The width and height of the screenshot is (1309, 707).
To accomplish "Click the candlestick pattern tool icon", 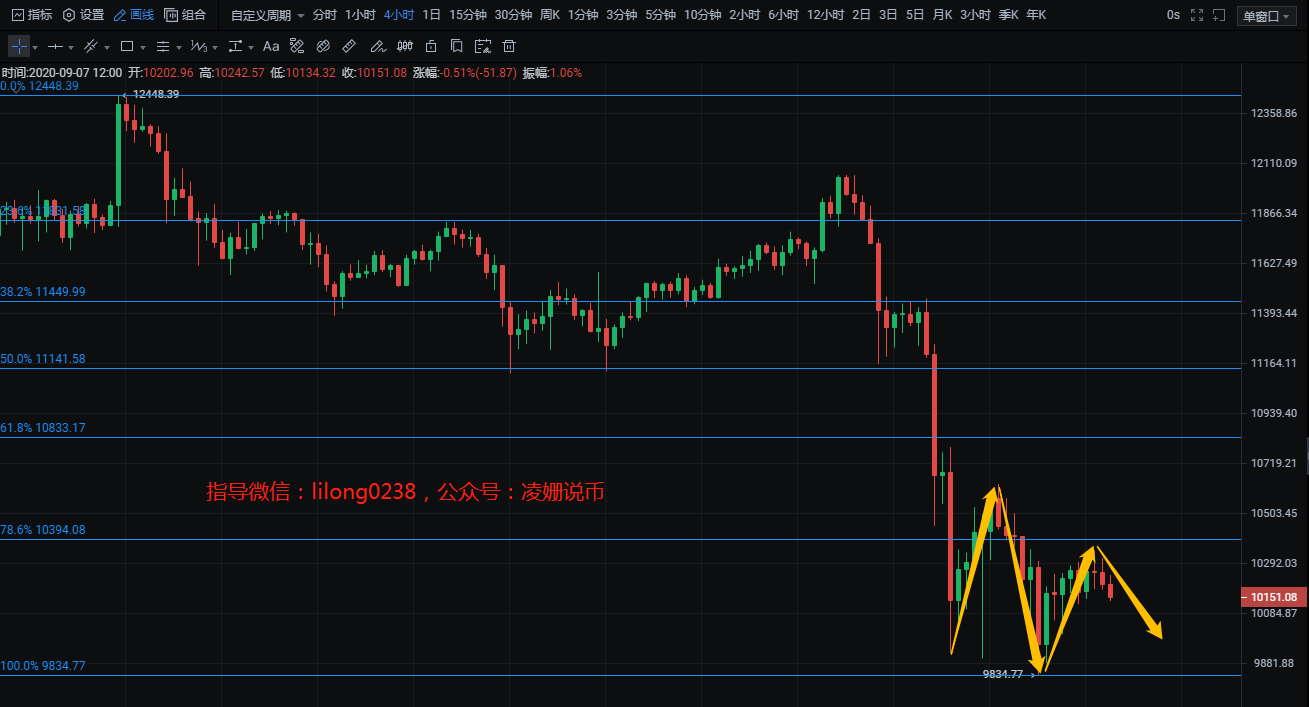I will [404, 47].
